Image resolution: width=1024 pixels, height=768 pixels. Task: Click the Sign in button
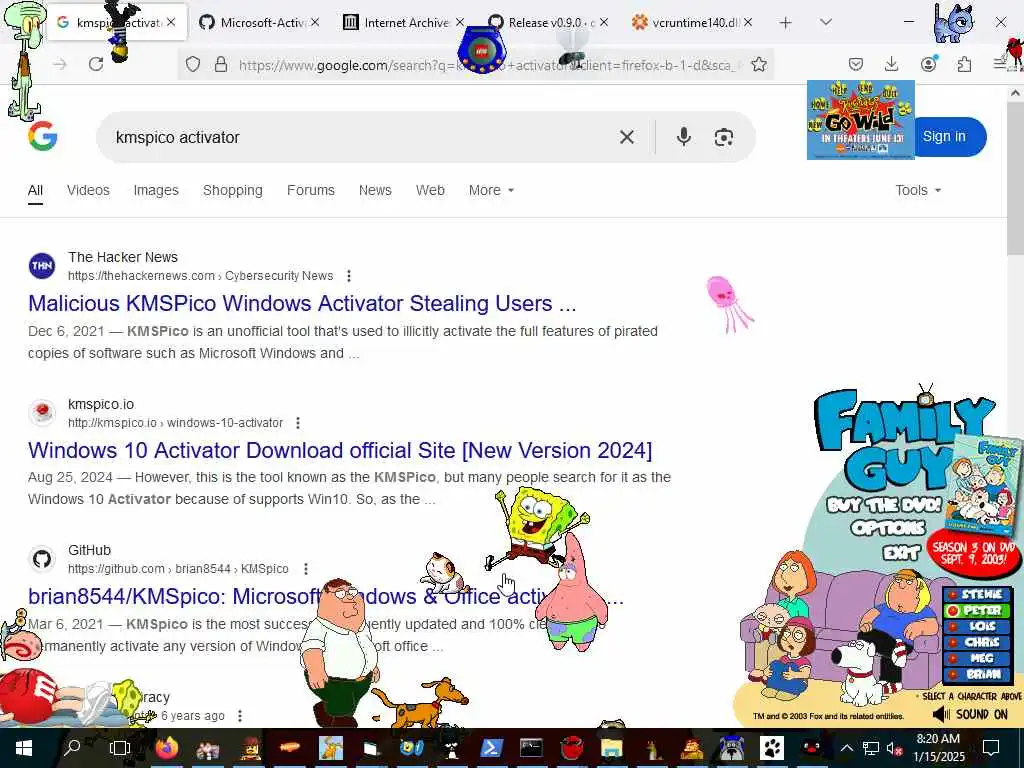944,136
